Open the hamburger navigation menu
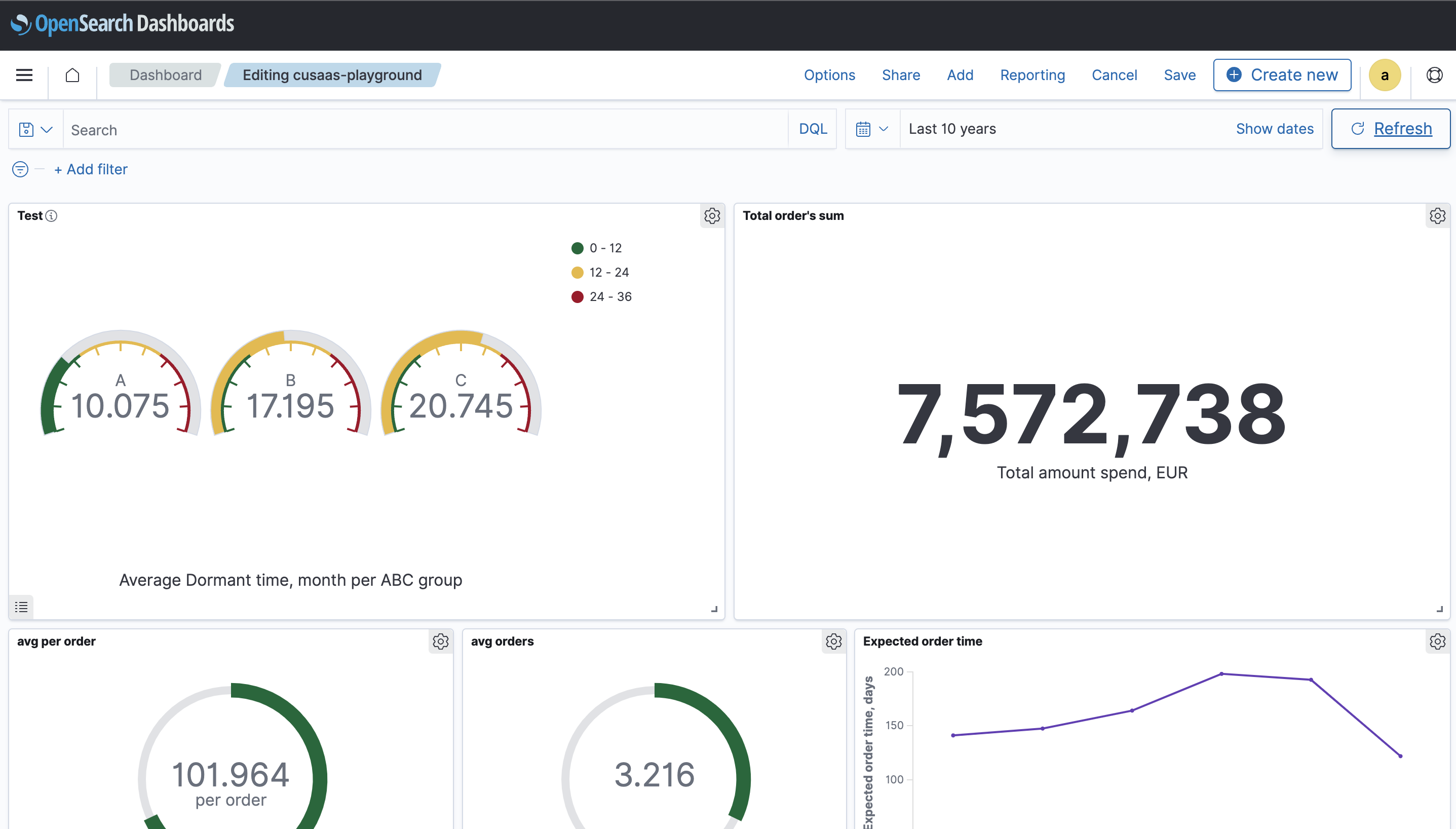 coord(24,75)
